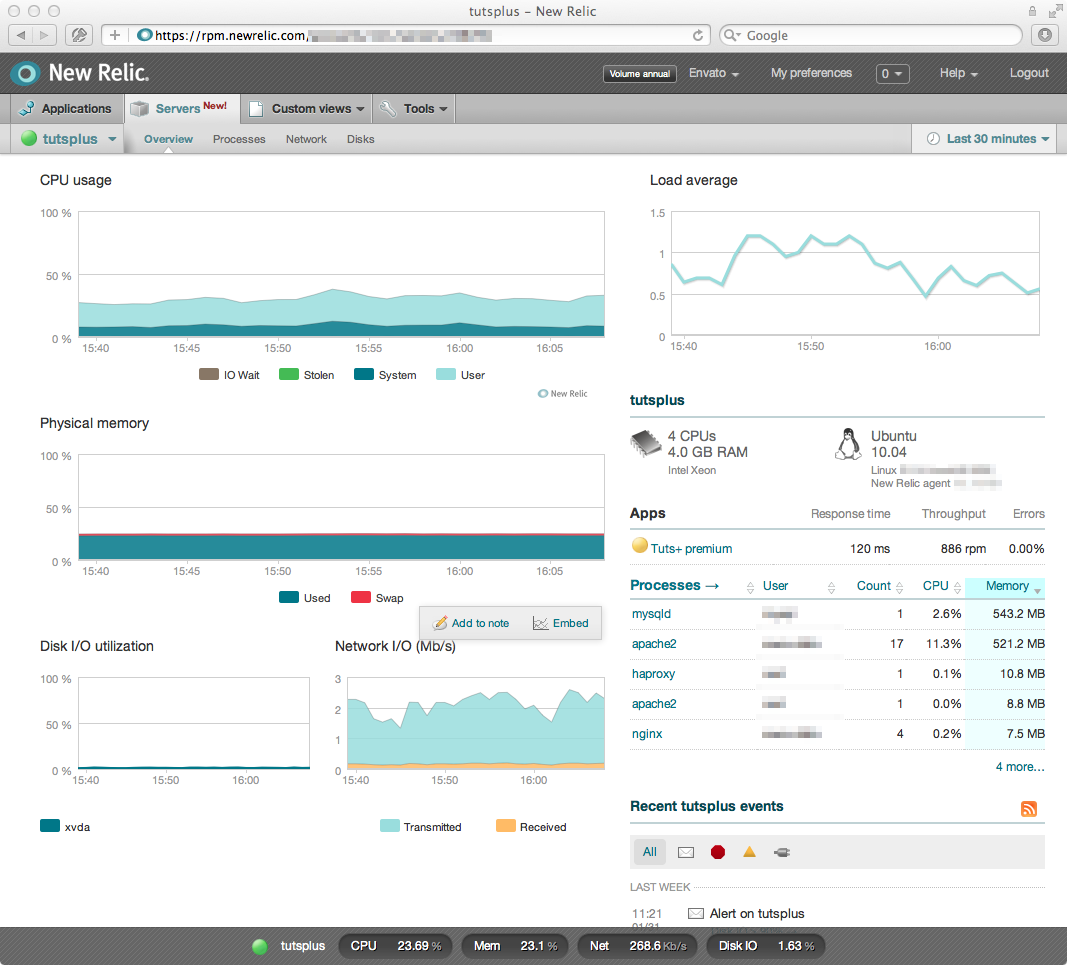Screen dimensions: 1067x965
Task: Click the Embed button
Action: tap(561, 623)
